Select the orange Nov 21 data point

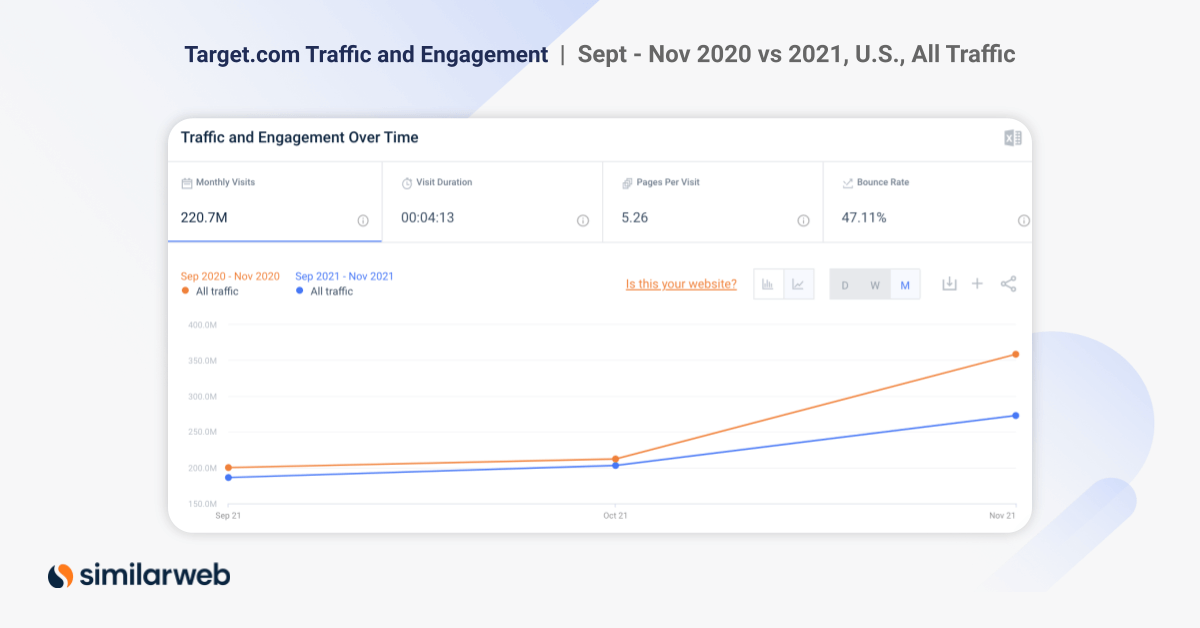coord(1016,354)
